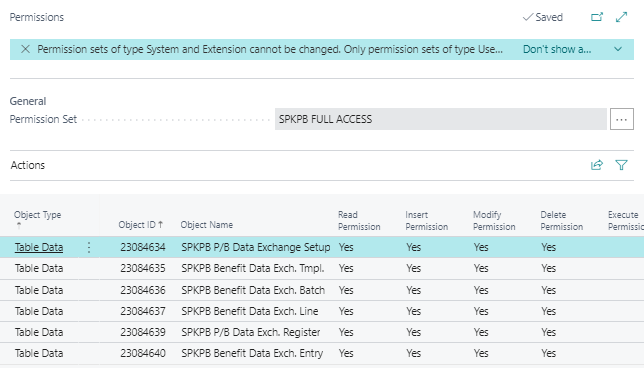Image resolution: width=644 pixels, height=368 pixels.
Task: Click Table Data cell for row 23084637
Action: pos(39,311)
